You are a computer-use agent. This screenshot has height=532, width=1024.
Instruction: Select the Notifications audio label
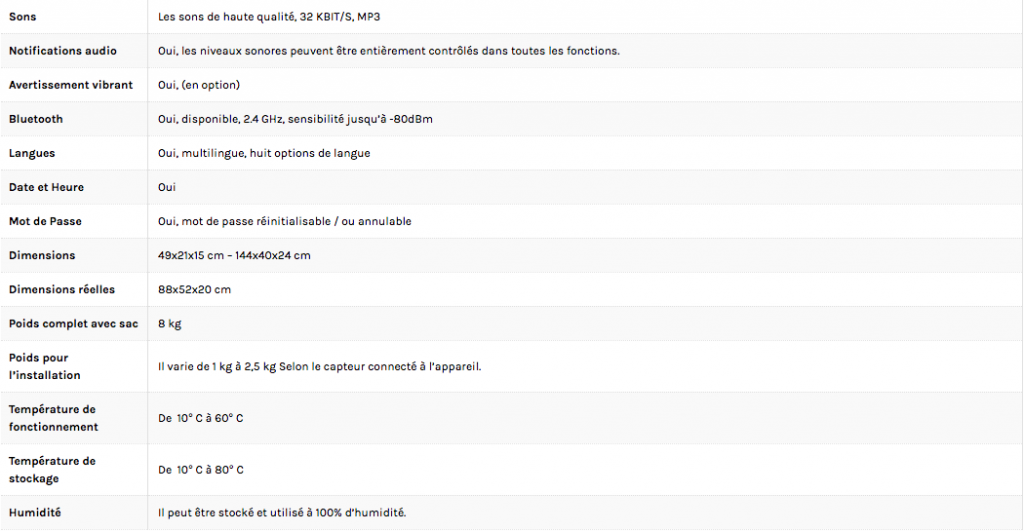63,51
